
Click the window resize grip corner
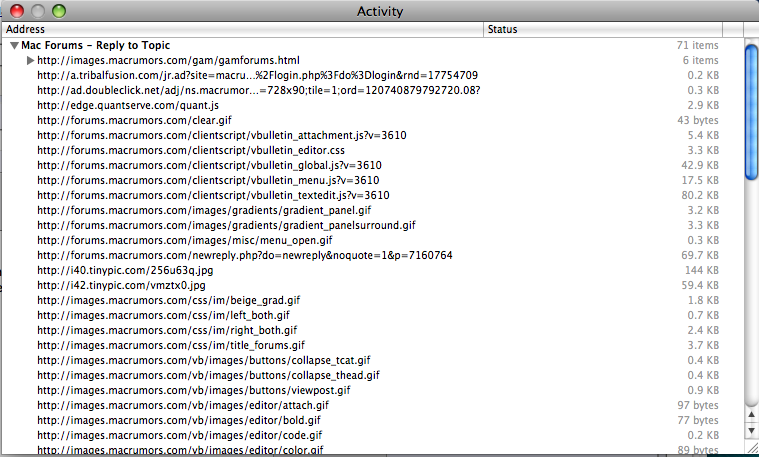pos(752,448)
